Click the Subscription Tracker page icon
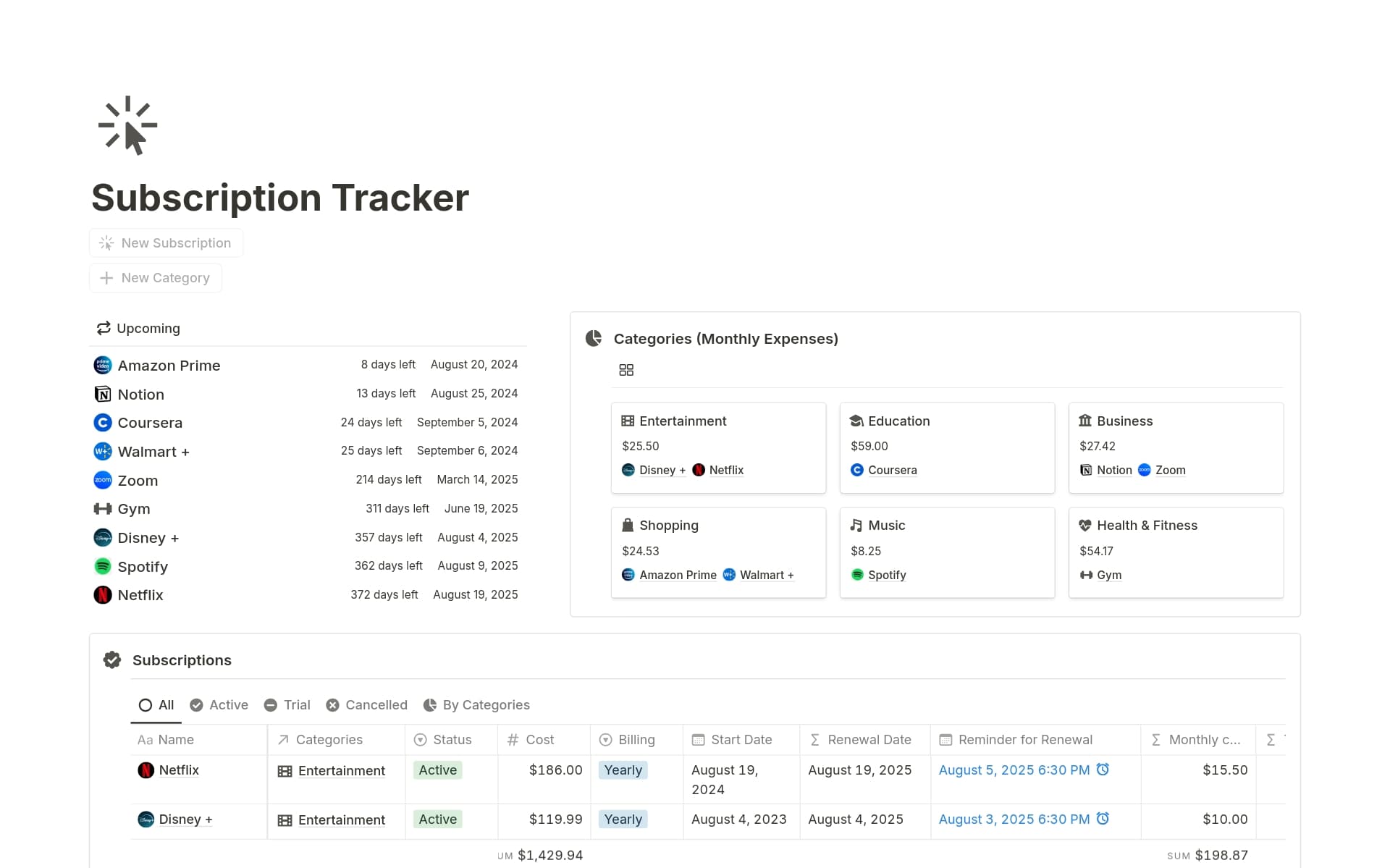This screenshot has width=1390, height=868. pyautogui.click(x=127, y=125)
